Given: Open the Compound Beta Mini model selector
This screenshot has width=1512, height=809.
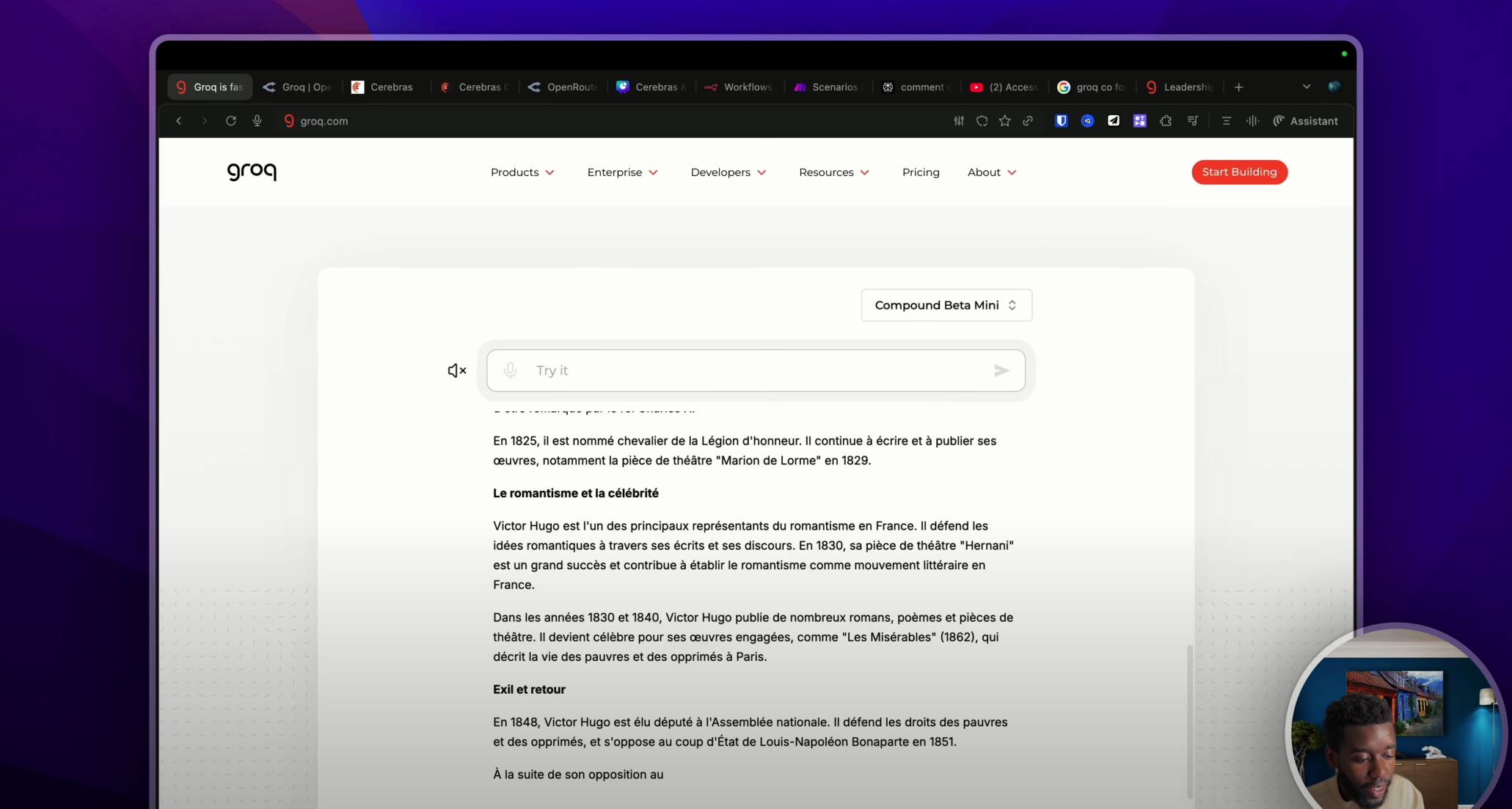Looking at the screenshot, I should click(x=946, y=305).
